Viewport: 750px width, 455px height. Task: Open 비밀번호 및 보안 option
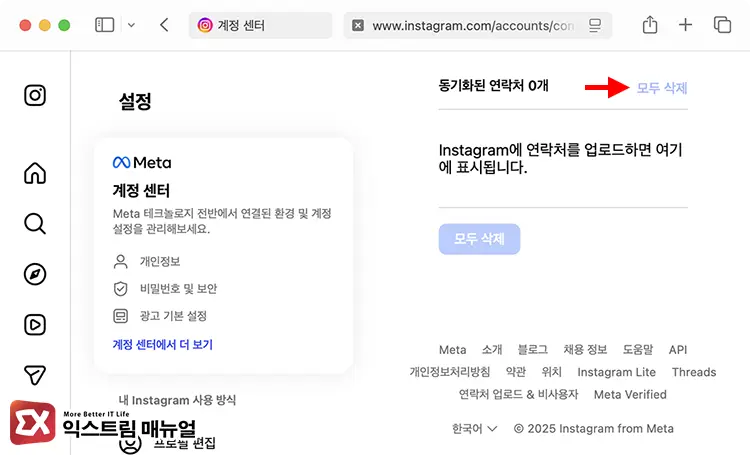178,289
